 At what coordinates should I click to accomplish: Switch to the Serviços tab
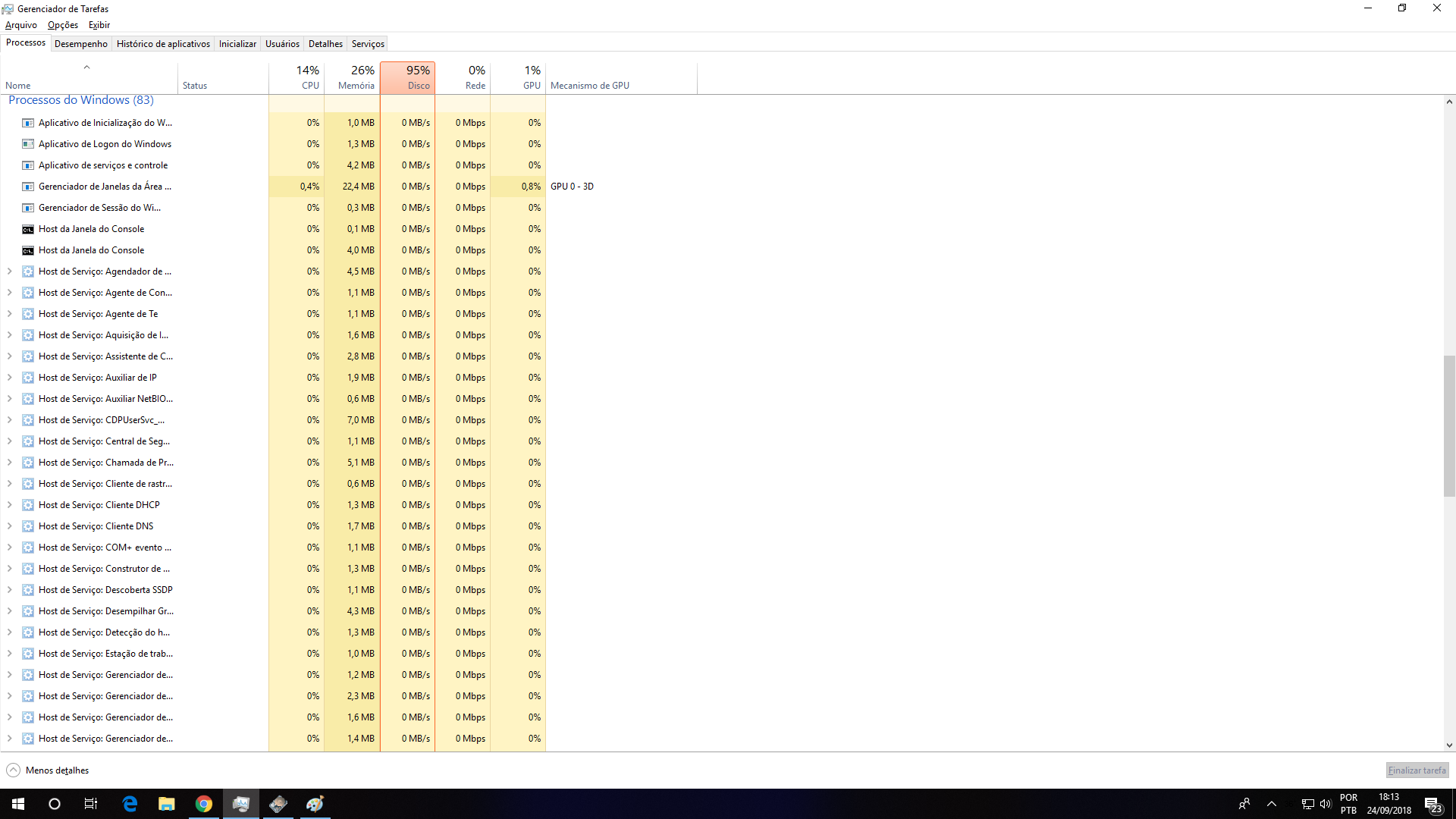[368, 44]
